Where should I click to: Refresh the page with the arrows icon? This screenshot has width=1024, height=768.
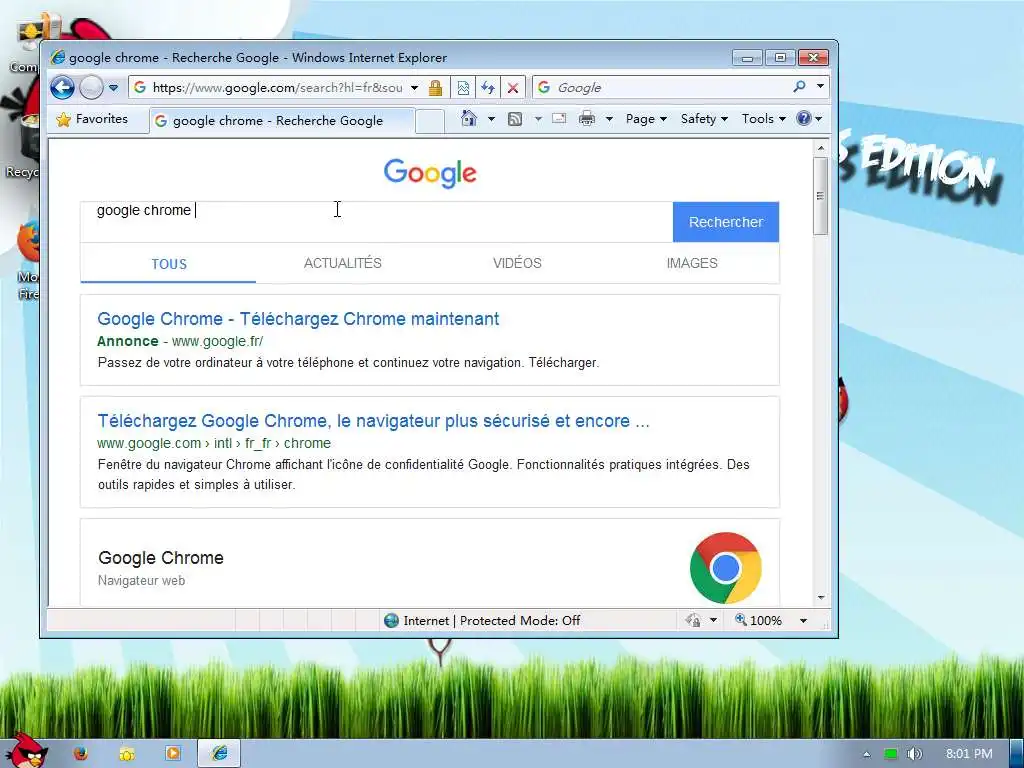488,88
